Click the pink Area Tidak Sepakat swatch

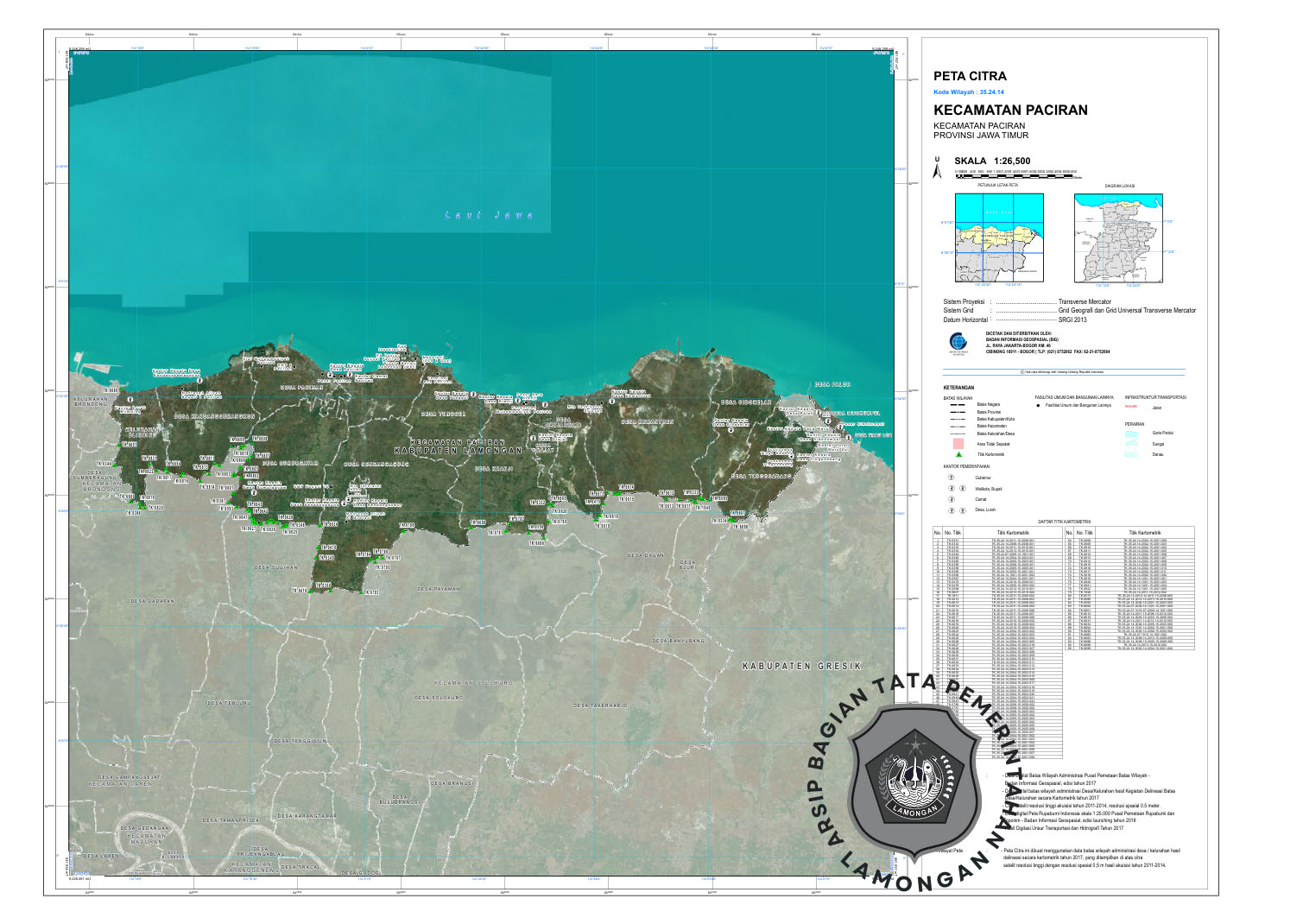957,444
